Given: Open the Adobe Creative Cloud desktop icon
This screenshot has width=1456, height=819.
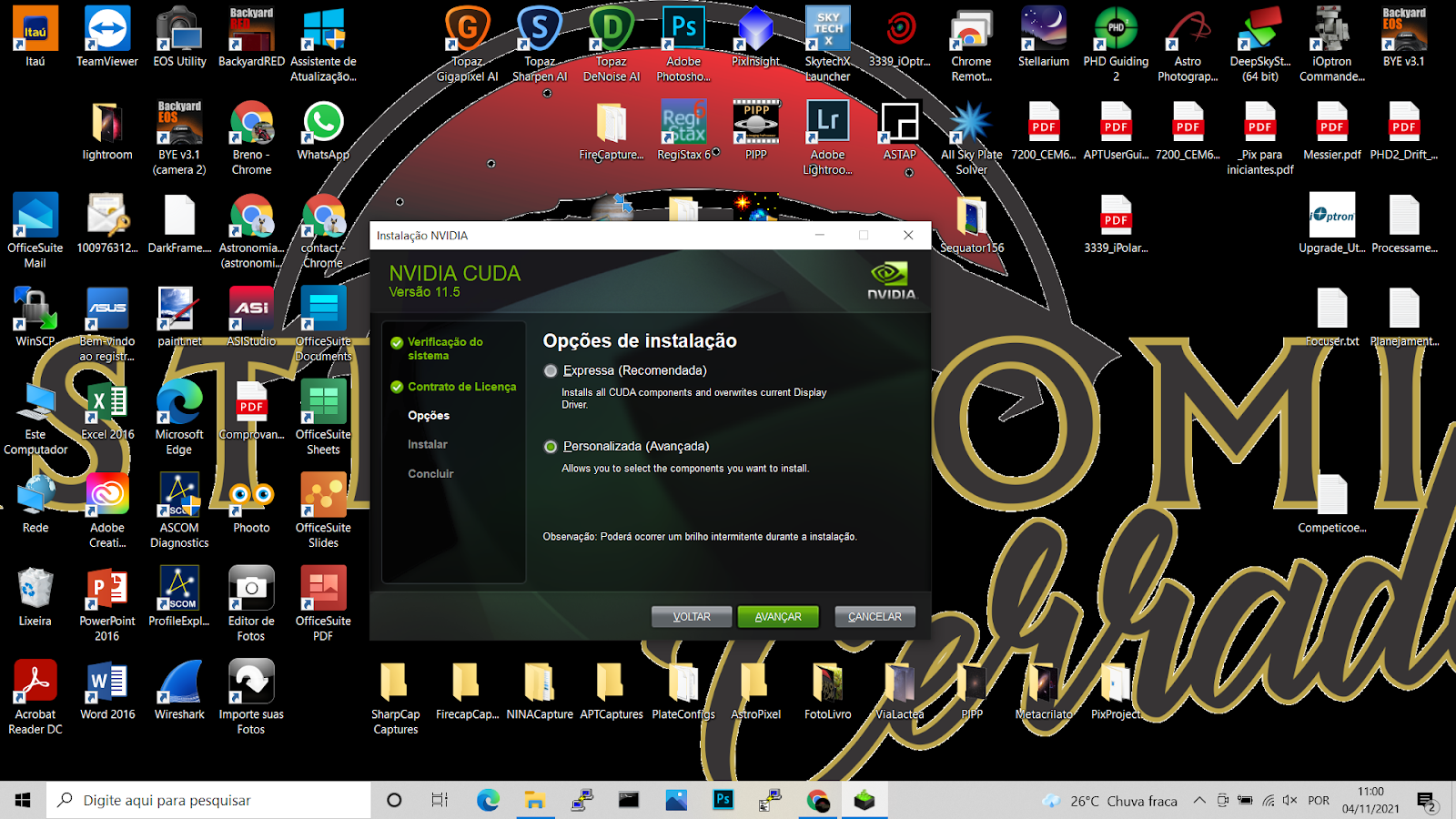Looking at the screenshot, I should point(107,510).
